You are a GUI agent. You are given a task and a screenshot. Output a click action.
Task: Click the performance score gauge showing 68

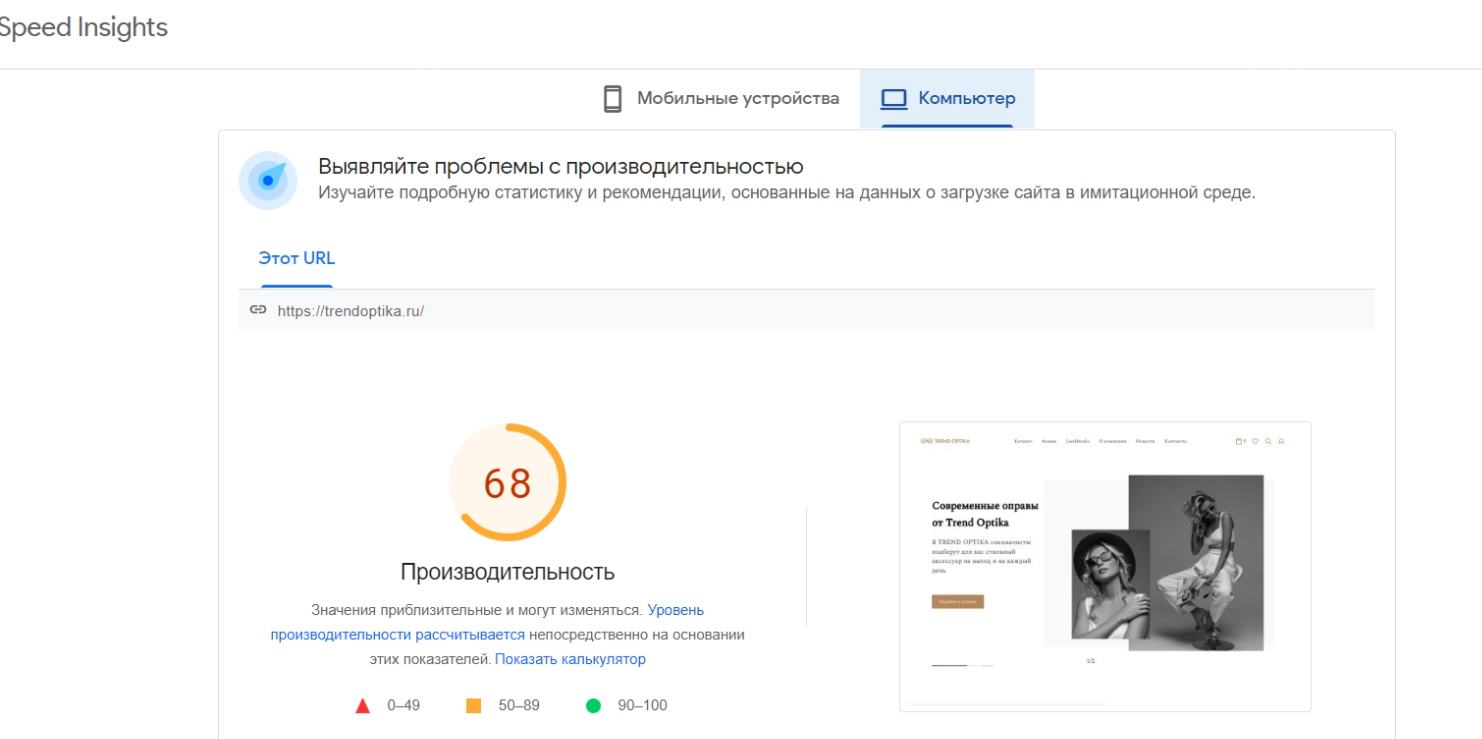[x=507, y=483]
